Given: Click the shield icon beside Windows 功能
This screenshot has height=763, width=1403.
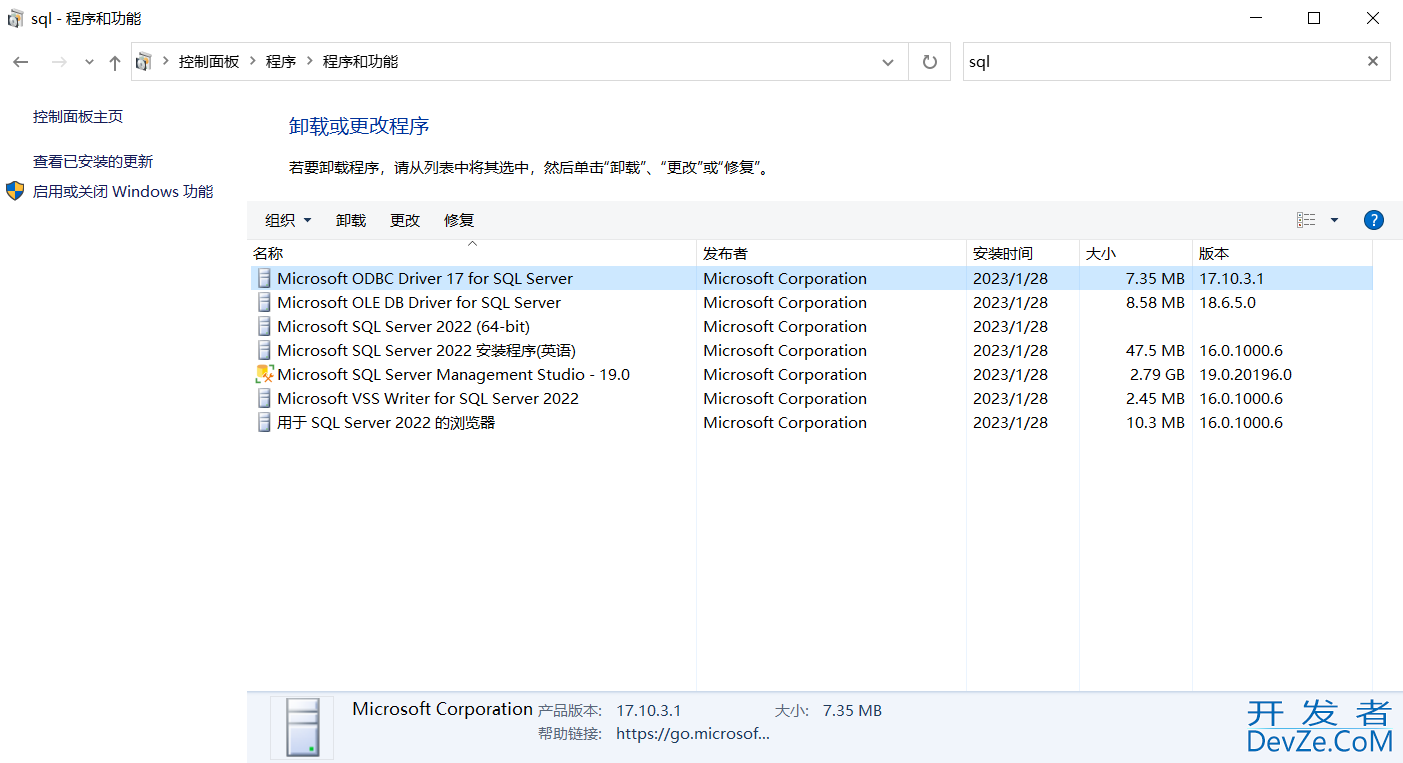Looking at the screenshot, I should [15, 191].
